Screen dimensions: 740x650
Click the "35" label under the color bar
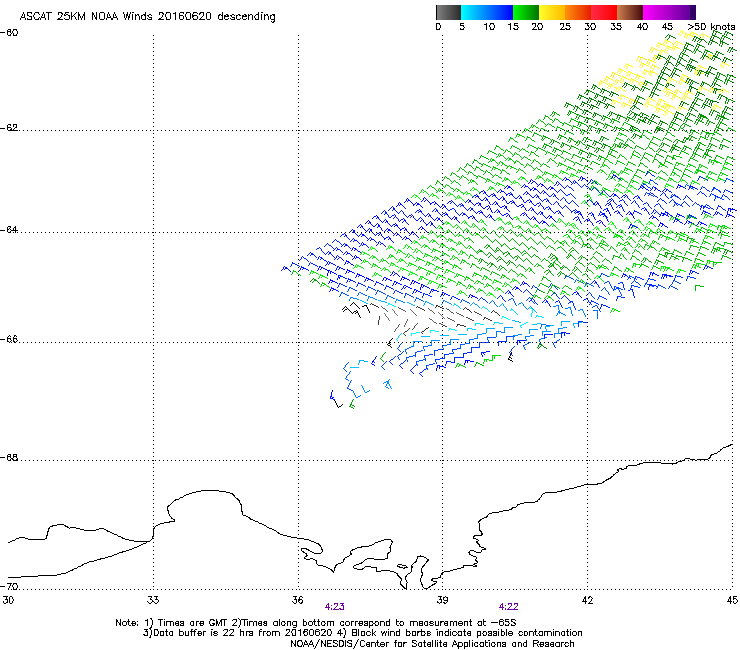(616, 27)
